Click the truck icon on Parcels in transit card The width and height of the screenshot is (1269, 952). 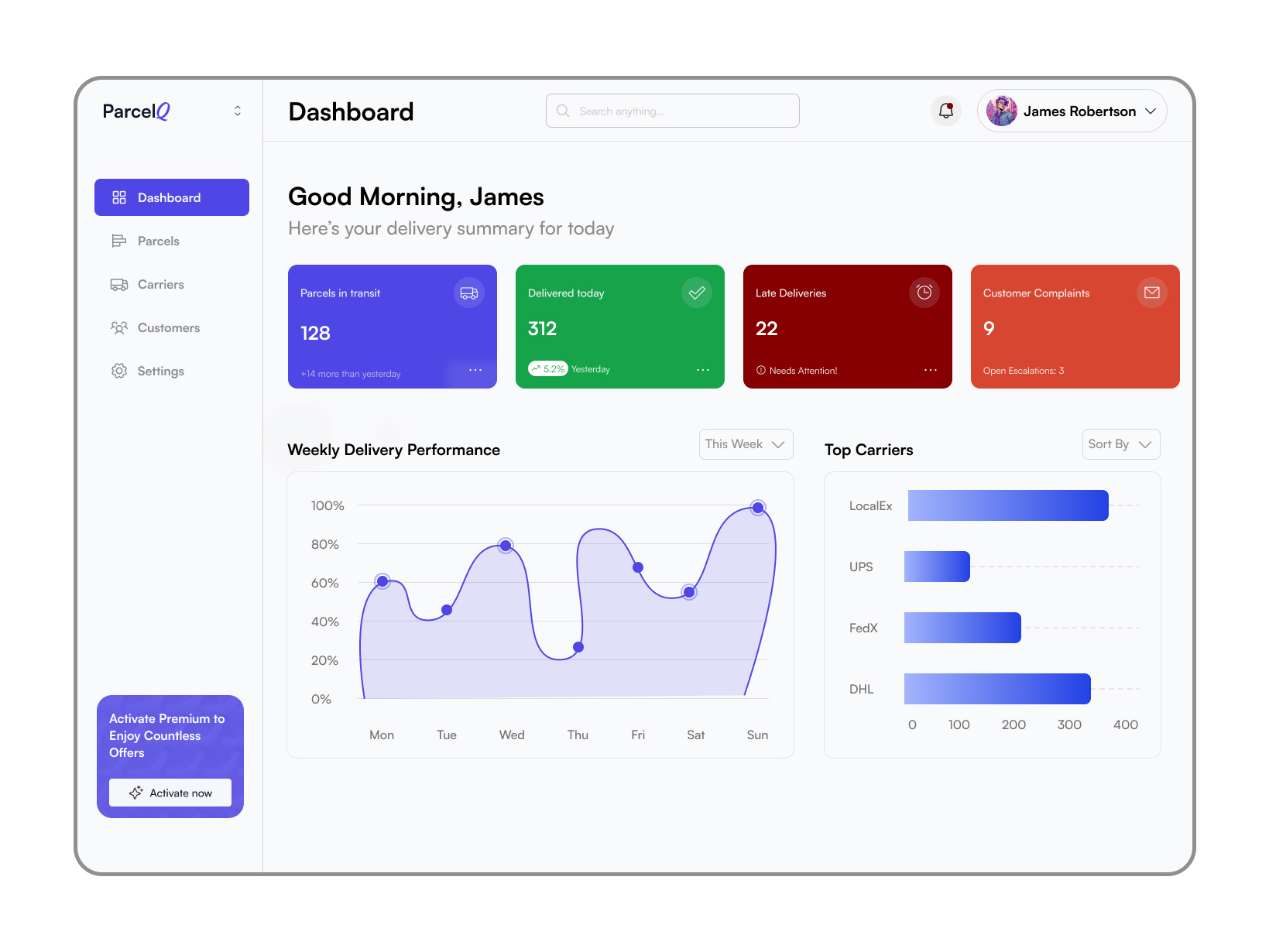(x=468, y=293)
